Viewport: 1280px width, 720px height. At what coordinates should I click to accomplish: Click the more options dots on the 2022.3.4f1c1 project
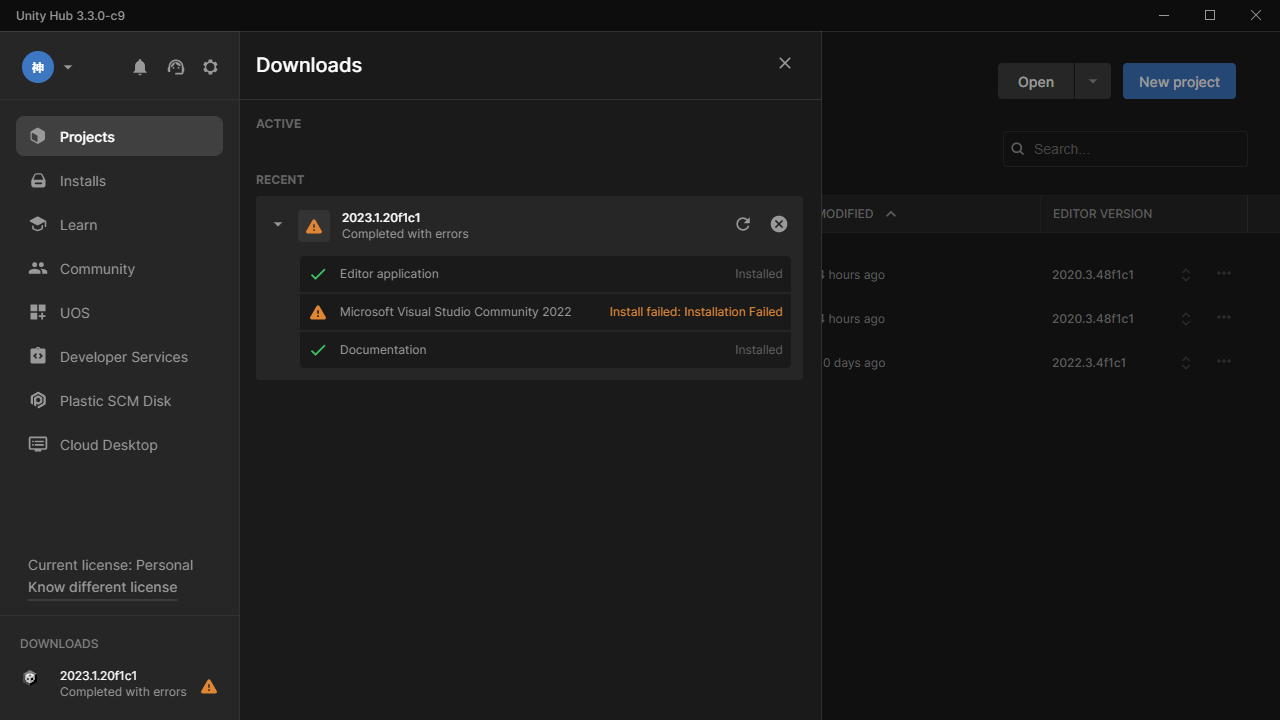coord(1223,362)
